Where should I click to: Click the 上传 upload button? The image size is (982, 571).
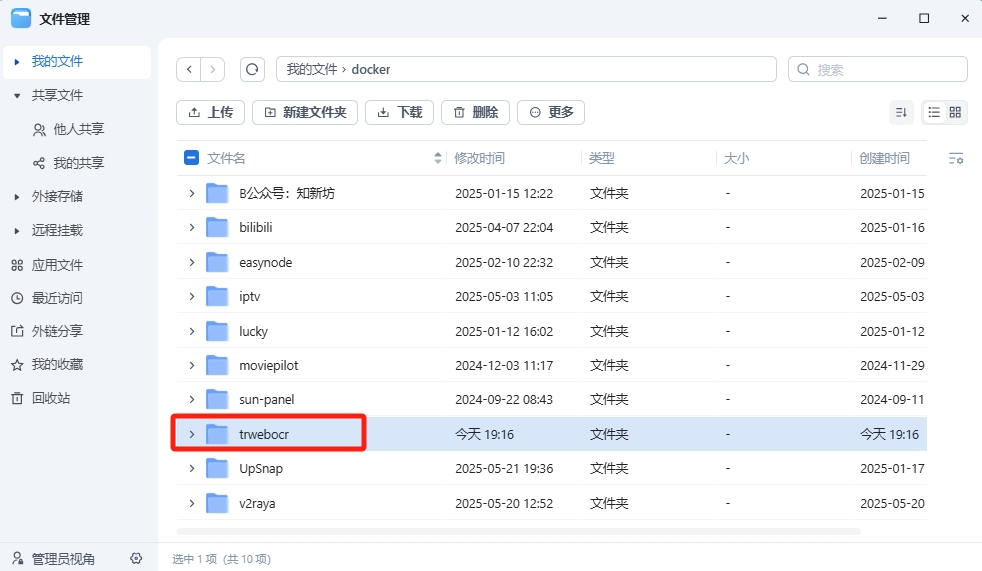(210, 112)
